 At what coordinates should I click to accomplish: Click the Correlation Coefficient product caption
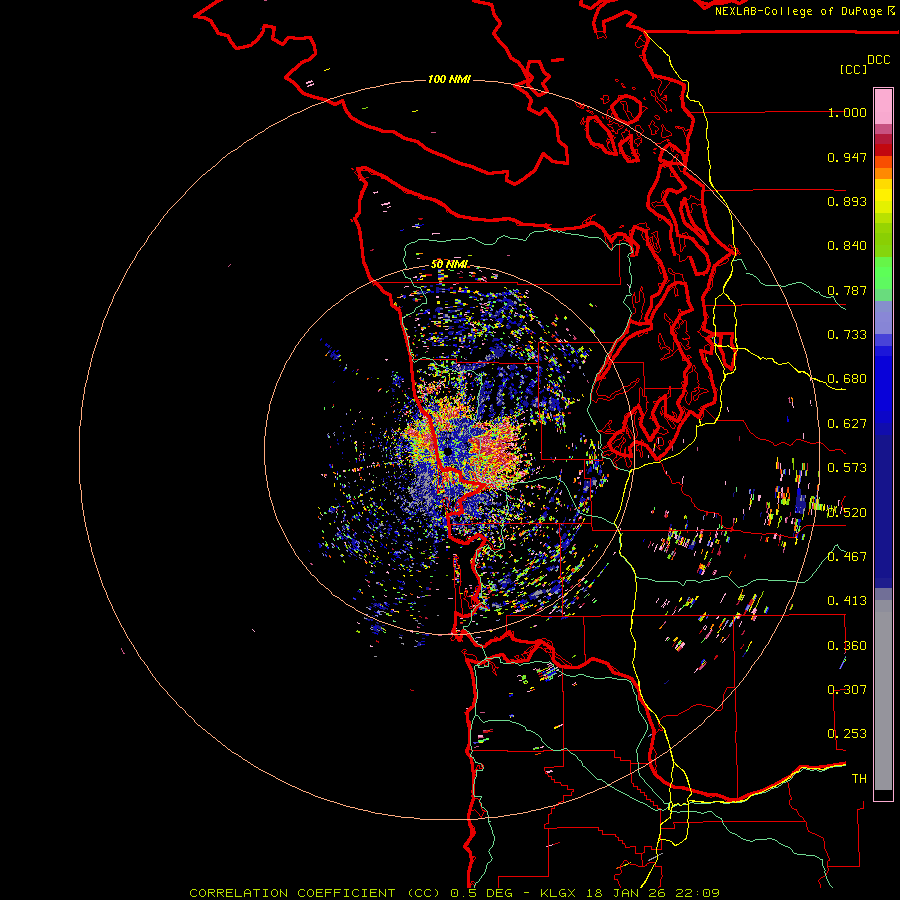[454, 893]
